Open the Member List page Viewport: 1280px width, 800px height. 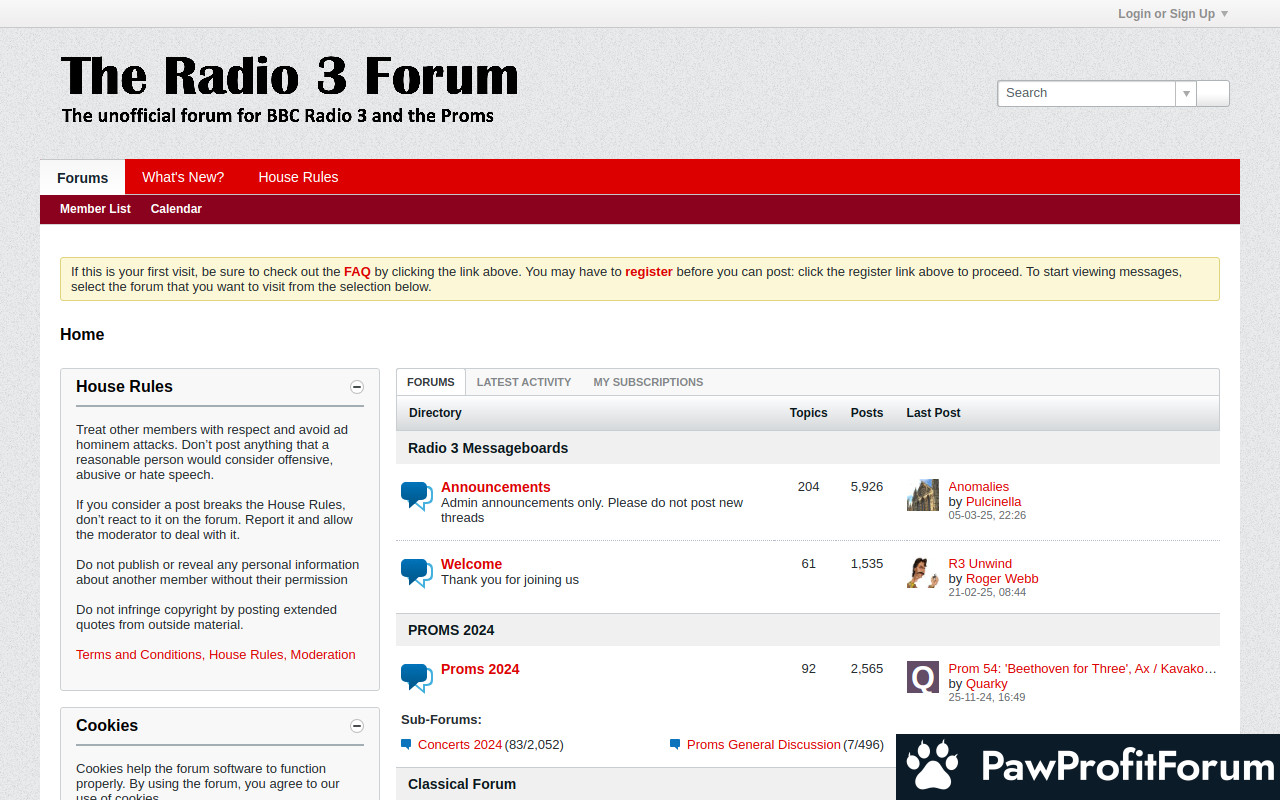[x=95, y=209]
